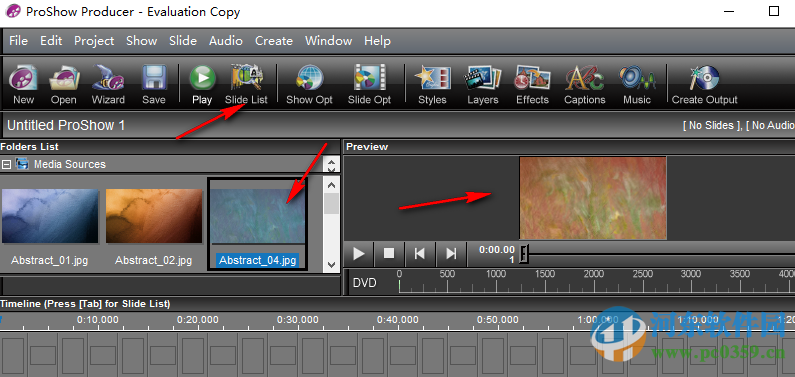Open the Audio menu
This screenshot has height=377, width=795.
[x=226, y=41]
